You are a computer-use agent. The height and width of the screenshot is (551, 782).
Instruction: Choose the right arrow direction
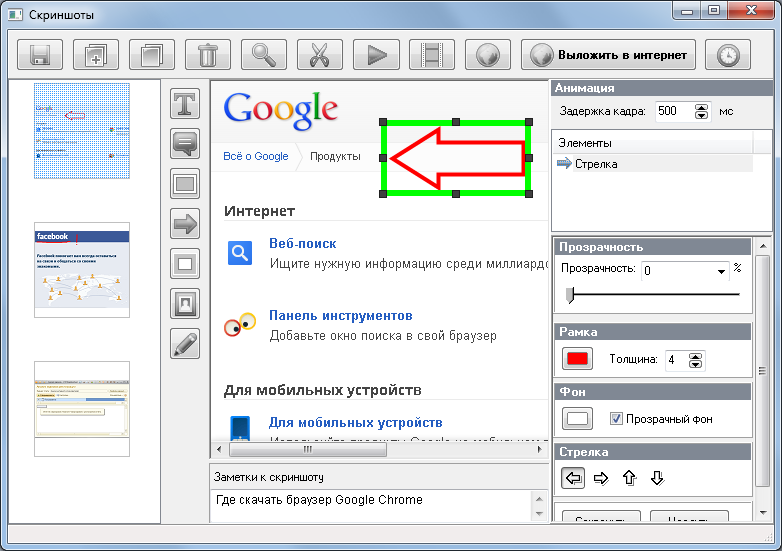(601, 479)
